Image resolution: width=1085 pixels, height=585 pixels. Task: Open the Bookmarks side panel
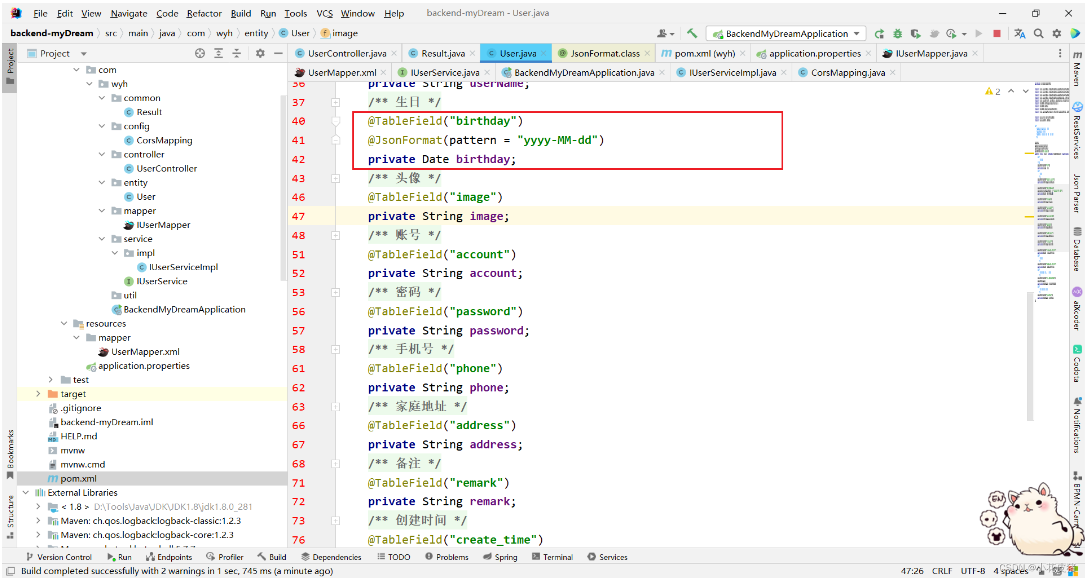tap(10, 454)
